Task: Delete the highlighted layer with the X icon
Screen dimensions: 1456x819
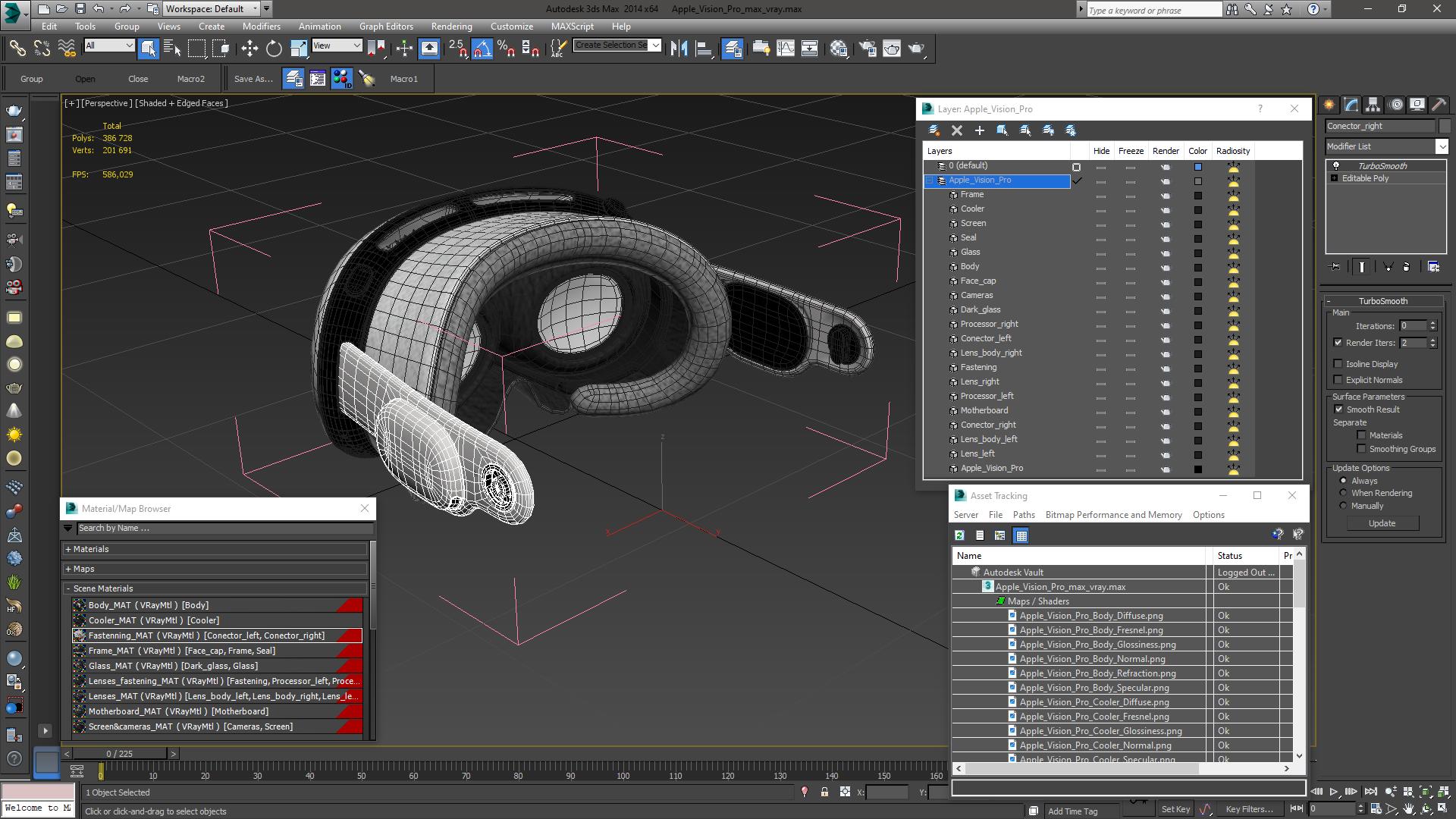Action: tap(957, 130)
